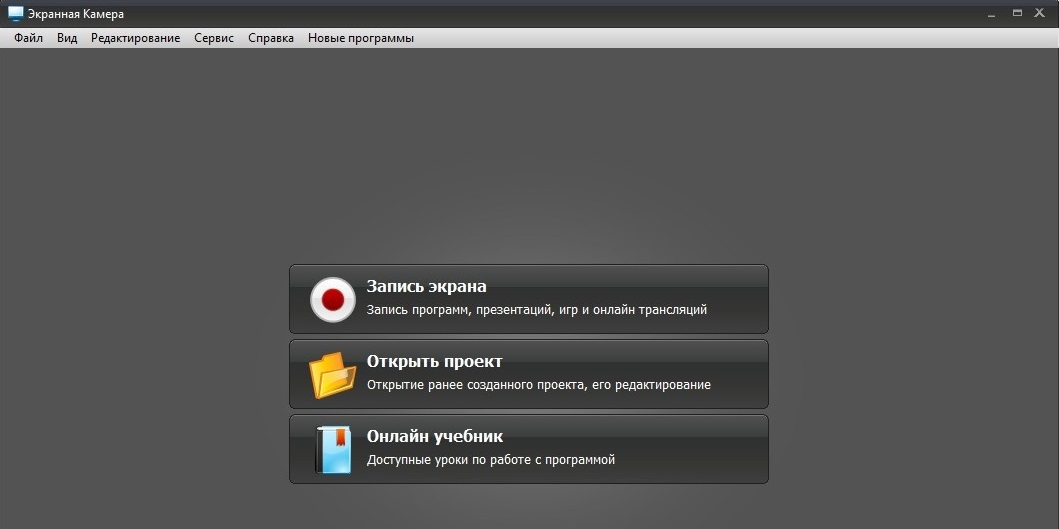The image size is (1059, 529).
Task: Click the blue book tutorial icon
Action: [333, 449]
